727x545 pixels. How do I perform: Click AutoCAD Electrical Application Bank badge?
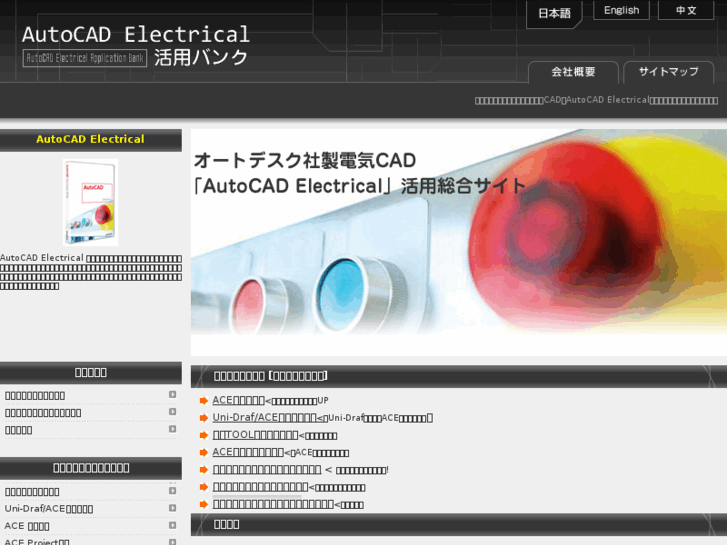point(85,58)
